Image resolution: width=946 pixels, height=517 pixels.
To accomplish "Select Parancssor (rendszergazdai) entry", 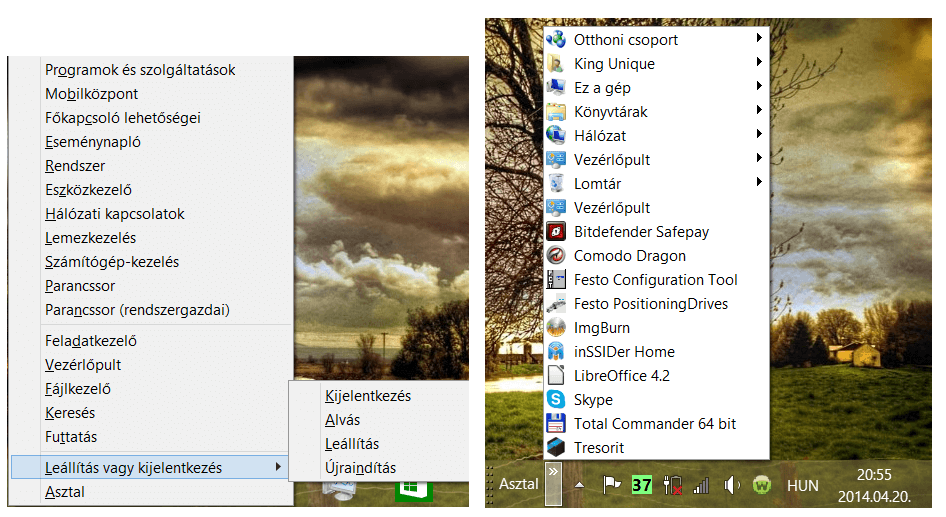I will [137, 310].
